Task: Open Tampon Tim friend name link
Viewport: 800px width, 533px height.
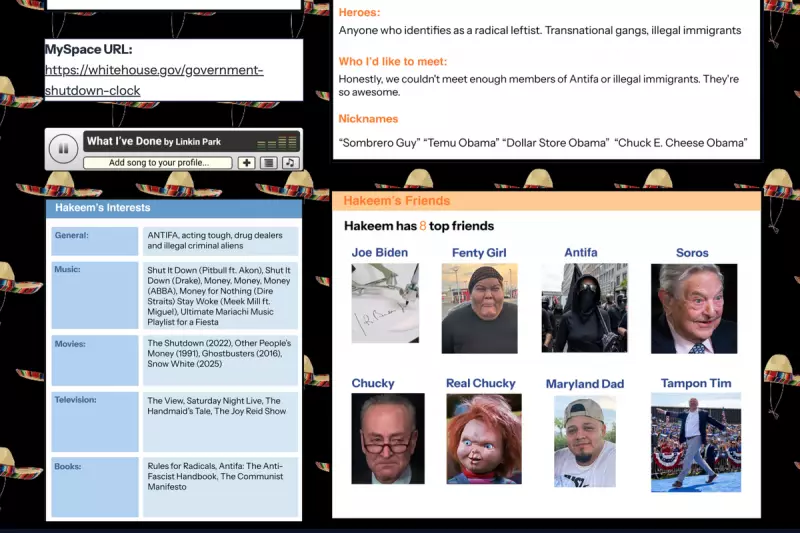Action: (x=696, y=384)
